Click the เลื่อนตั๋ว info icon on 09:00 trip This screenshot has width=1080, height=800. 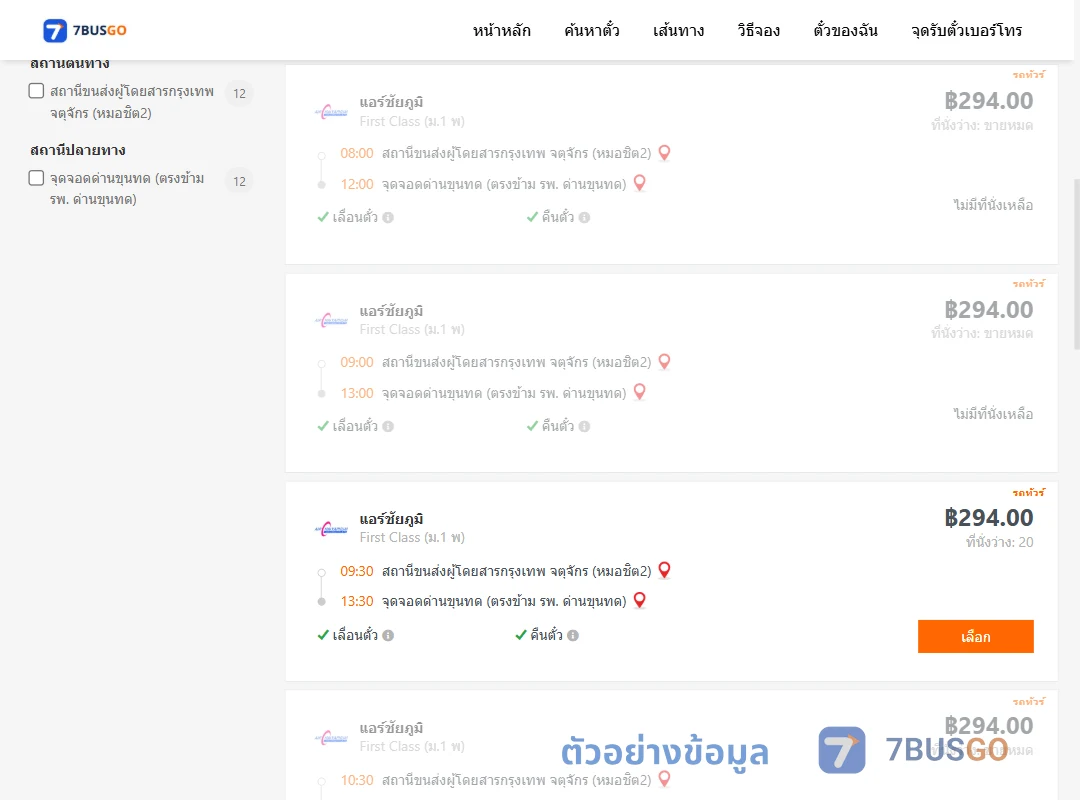[x=388, y=427]
